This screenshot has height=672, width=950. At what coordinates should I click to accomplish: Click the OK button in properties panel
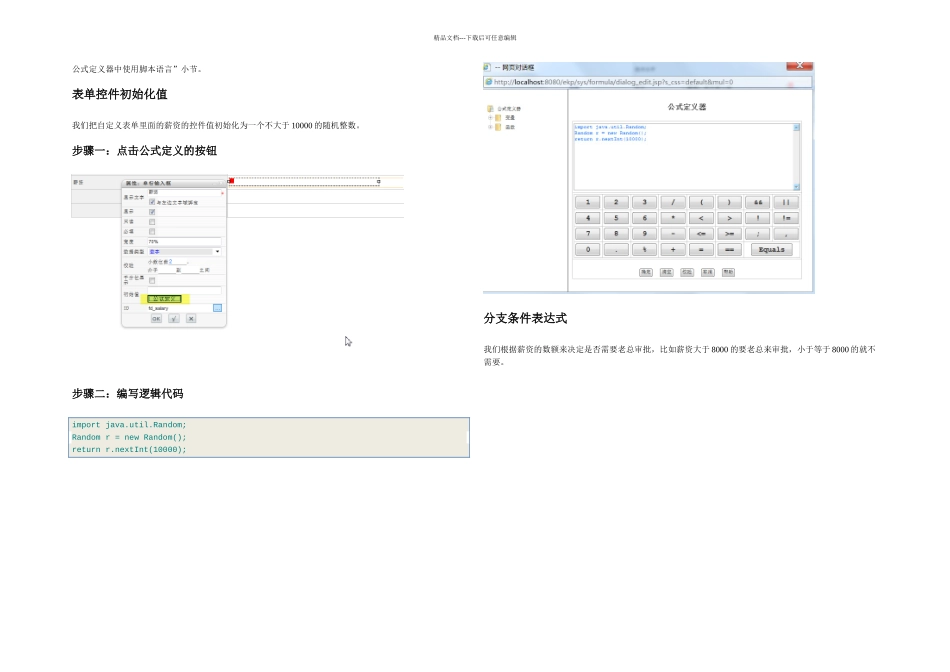[156, 318]
